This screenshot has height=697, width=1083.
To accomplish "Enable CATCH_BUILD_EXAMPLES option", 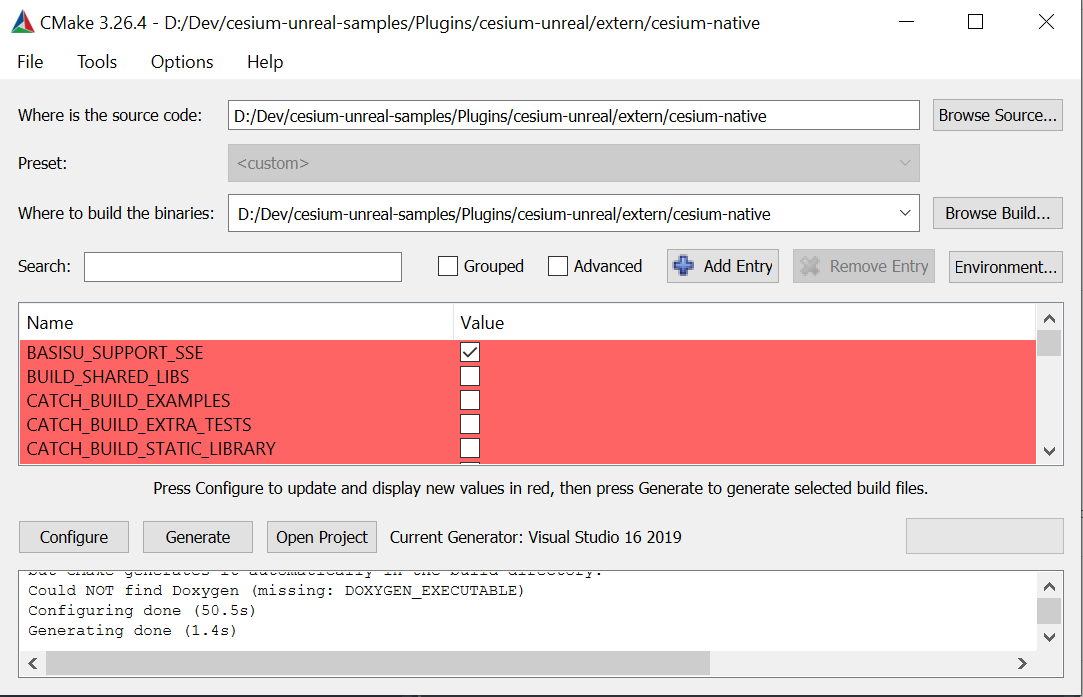I will (469, 400).
